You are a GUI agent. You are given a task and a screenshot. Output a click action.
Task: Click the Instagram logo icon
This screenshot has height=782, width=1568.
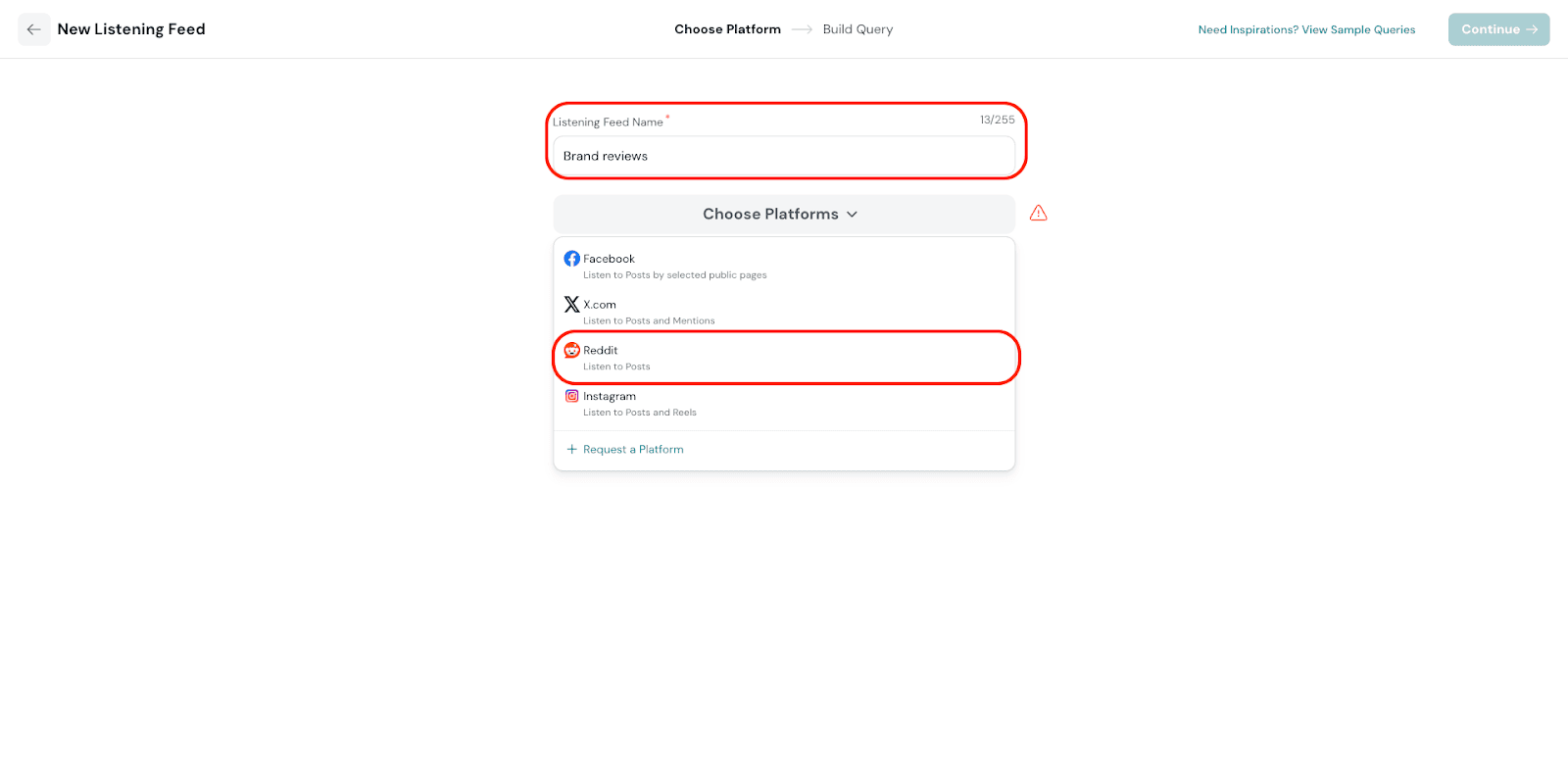(571, 396)
